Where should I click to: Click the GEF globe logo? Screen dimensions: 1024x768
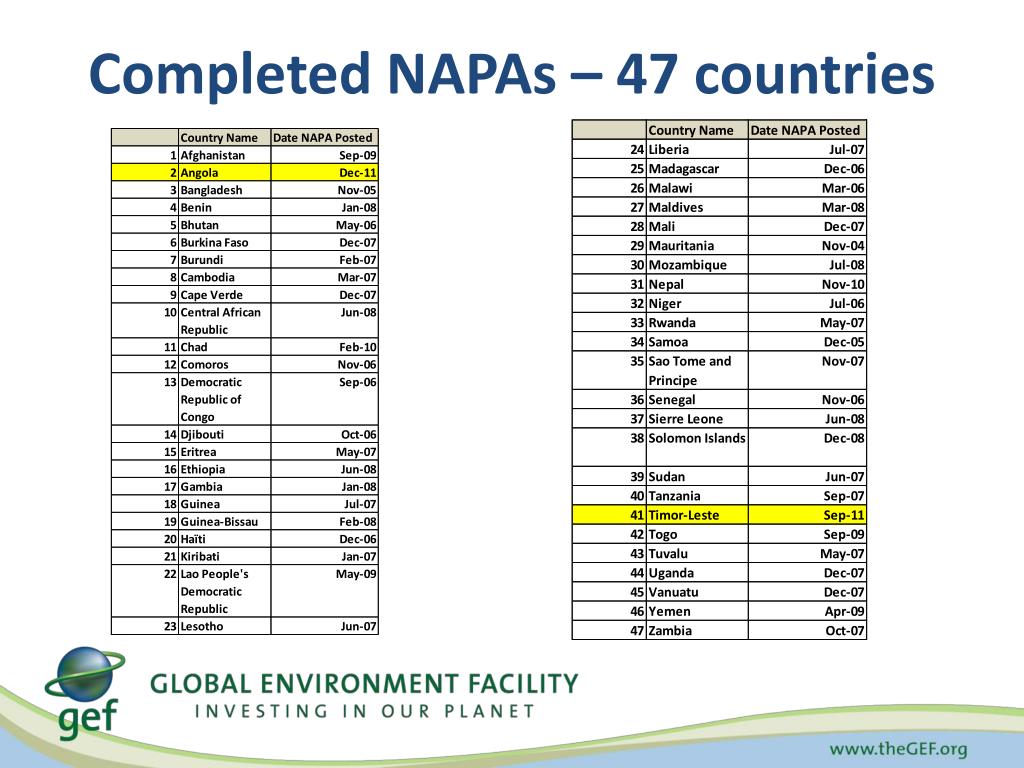(x=85, y=692)
